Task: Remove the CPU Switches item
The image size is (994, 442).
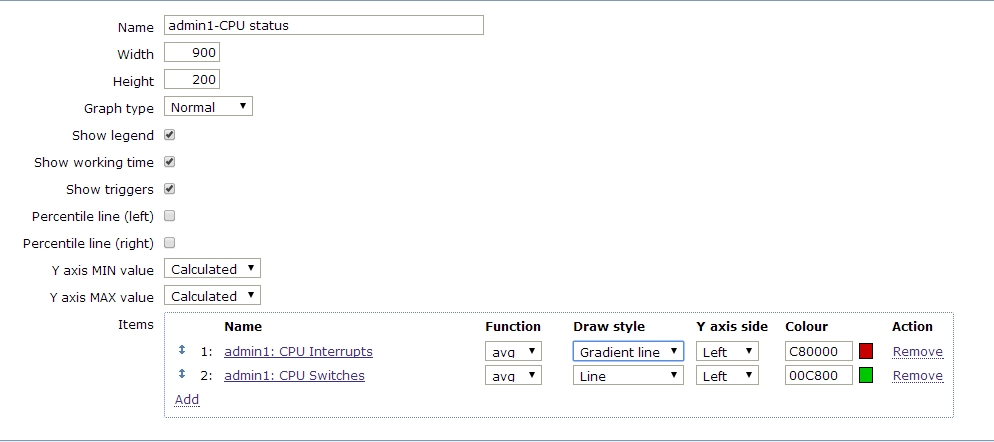Action: 918,375
